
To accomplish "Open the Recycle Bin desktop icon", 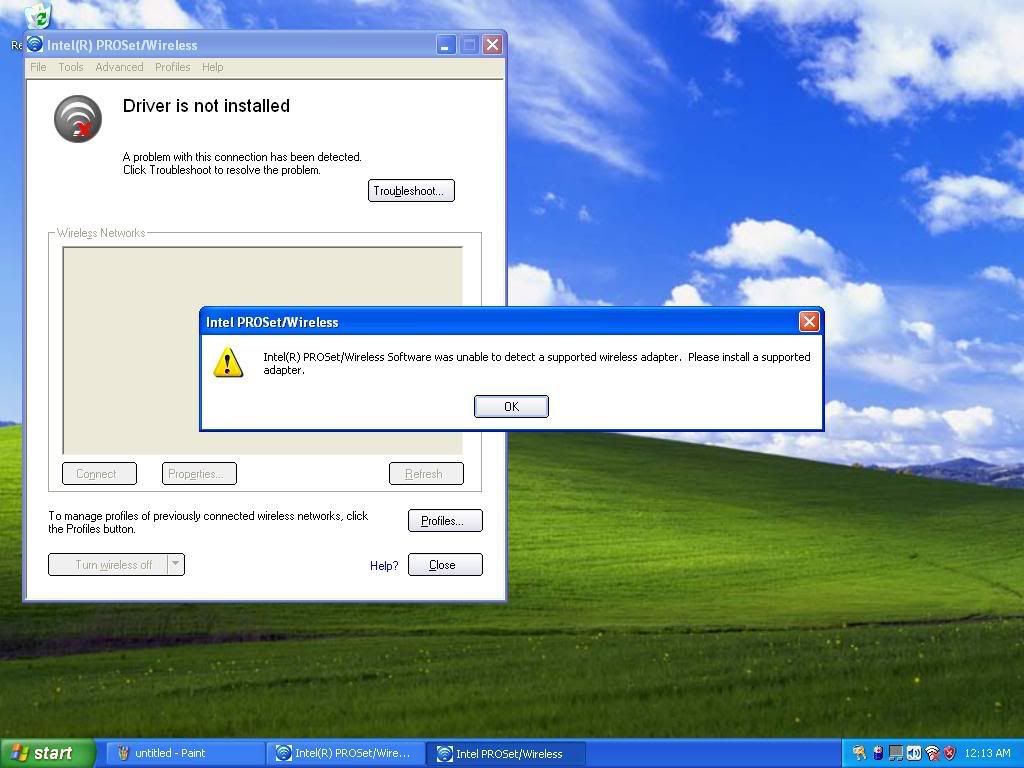I will click(38, 16).
